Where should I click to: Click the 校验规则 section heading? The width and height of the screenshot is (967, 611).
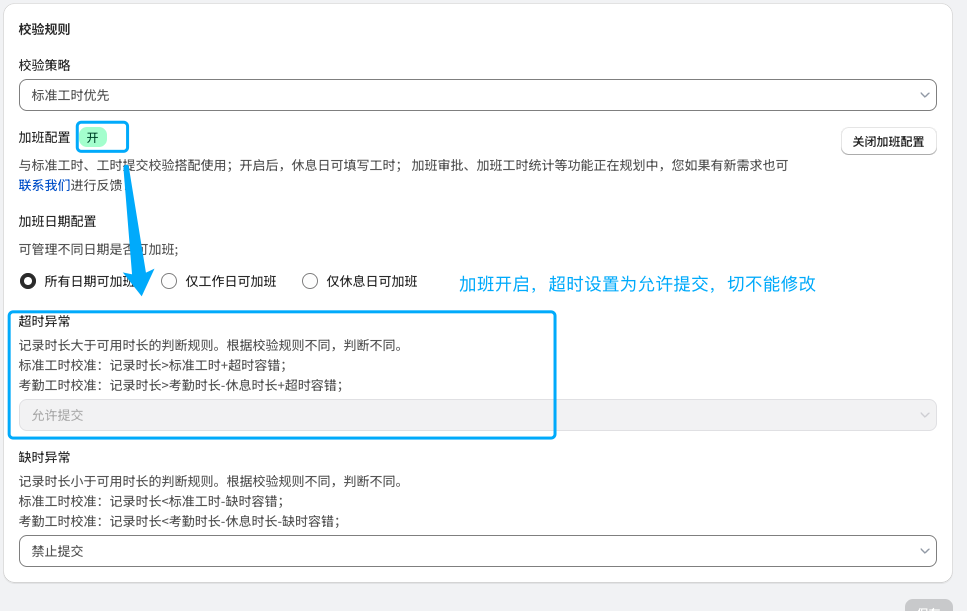click(x=45, y=29)
